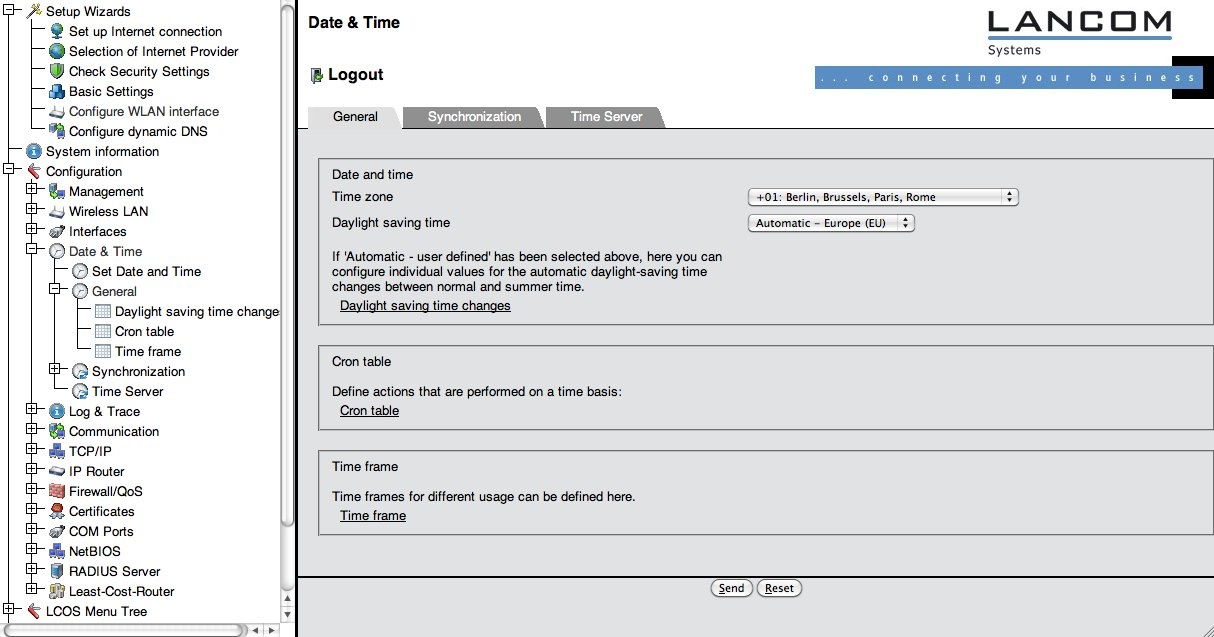Click the System information icon
The width and height of the screenshot is (1214, 637).
tap(34, 151)
